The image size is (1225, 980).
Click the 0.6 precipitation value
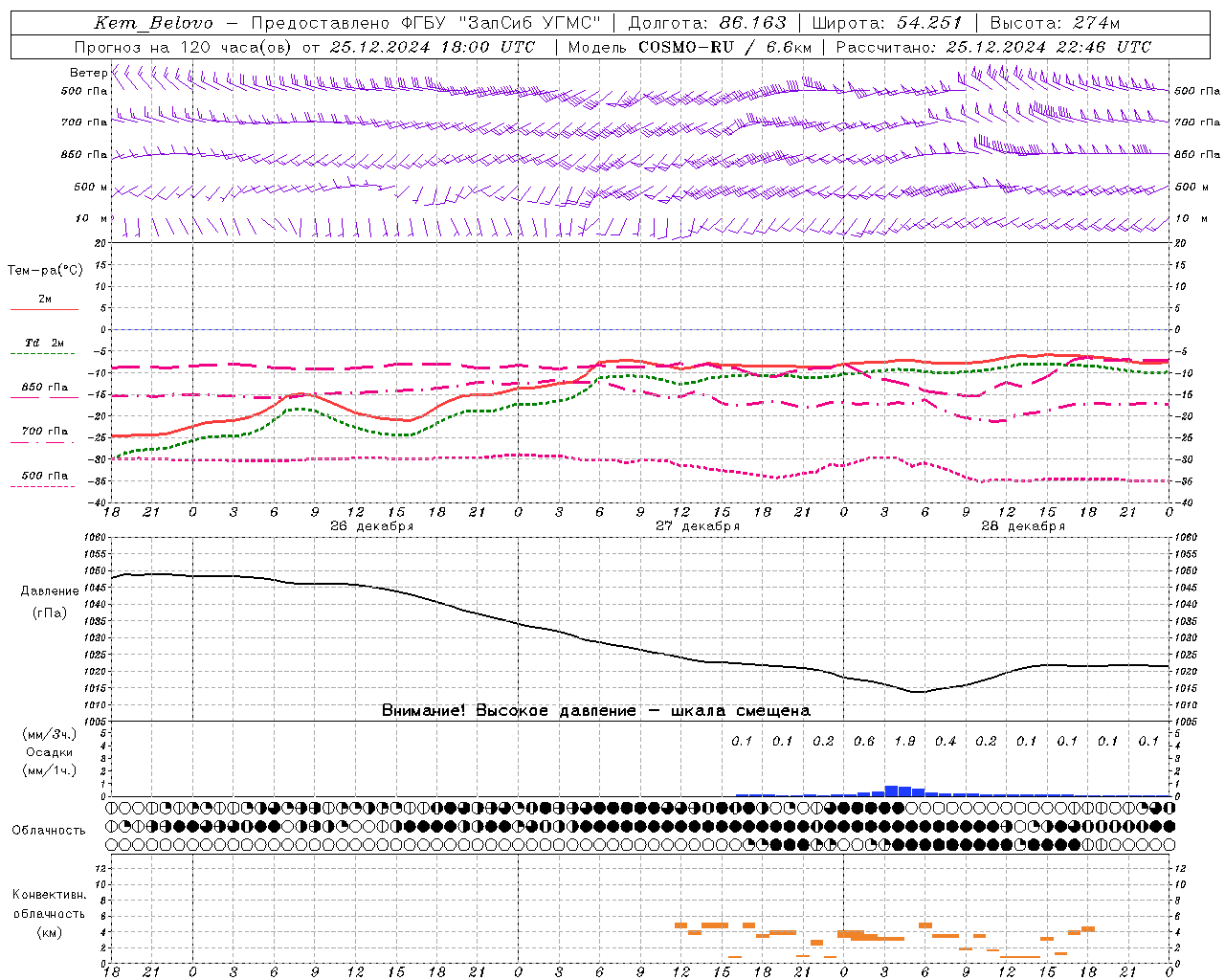pos(864,741)
